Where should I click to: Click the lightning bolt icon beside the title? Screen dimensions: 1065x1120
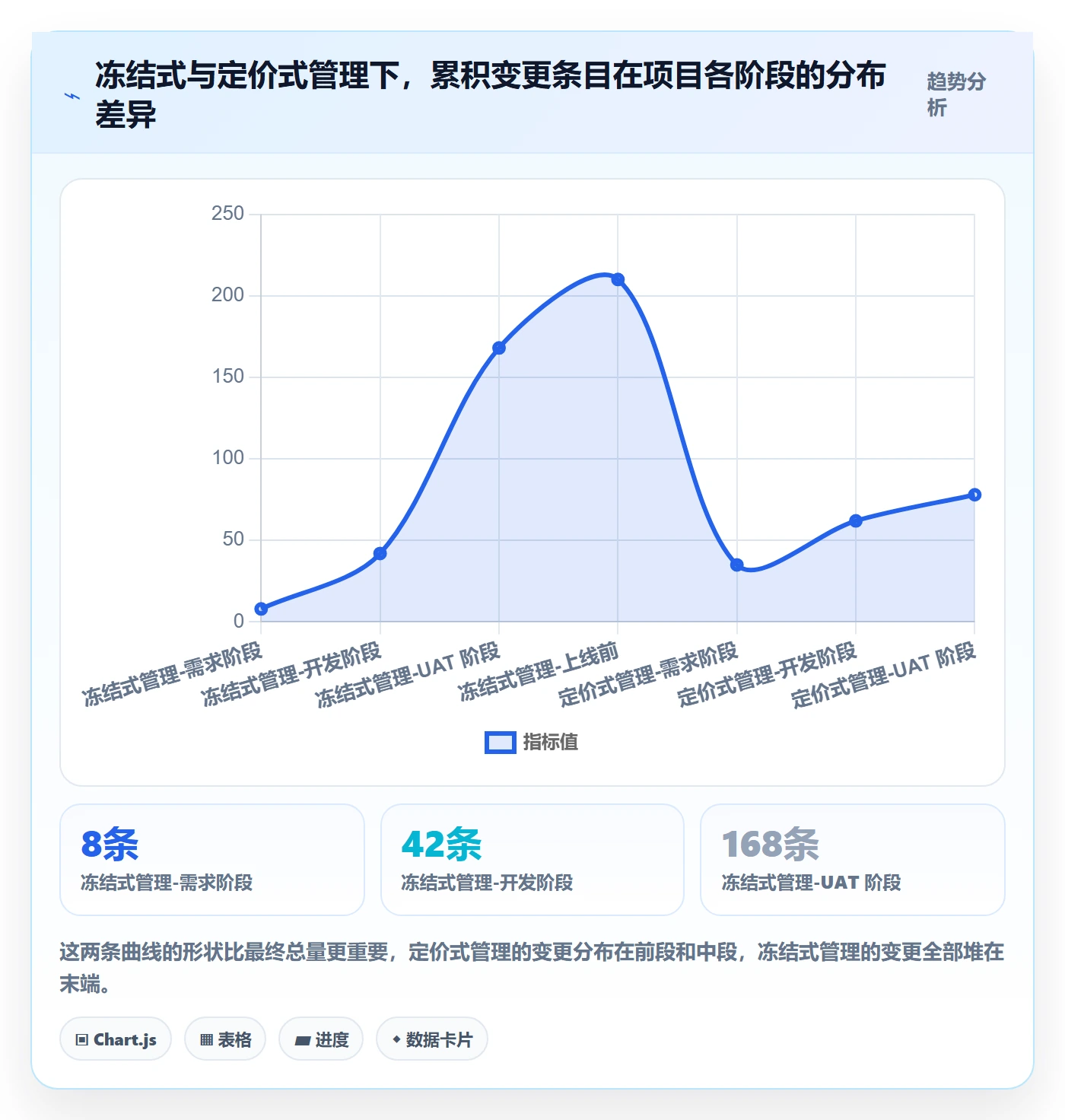tap(72, 96)
